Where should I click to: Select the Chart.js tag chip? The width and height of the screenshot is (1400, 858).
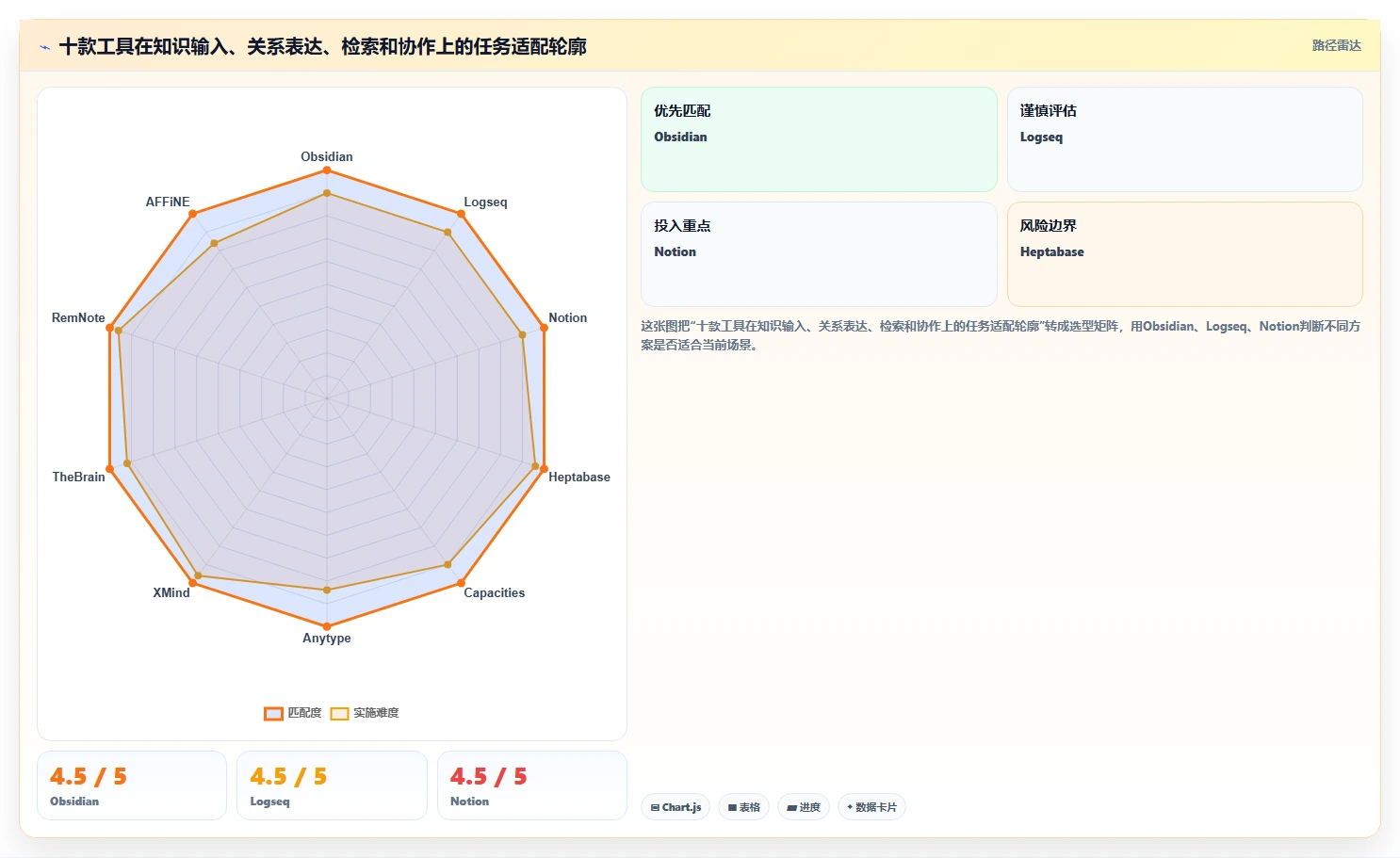pos(676,807)
